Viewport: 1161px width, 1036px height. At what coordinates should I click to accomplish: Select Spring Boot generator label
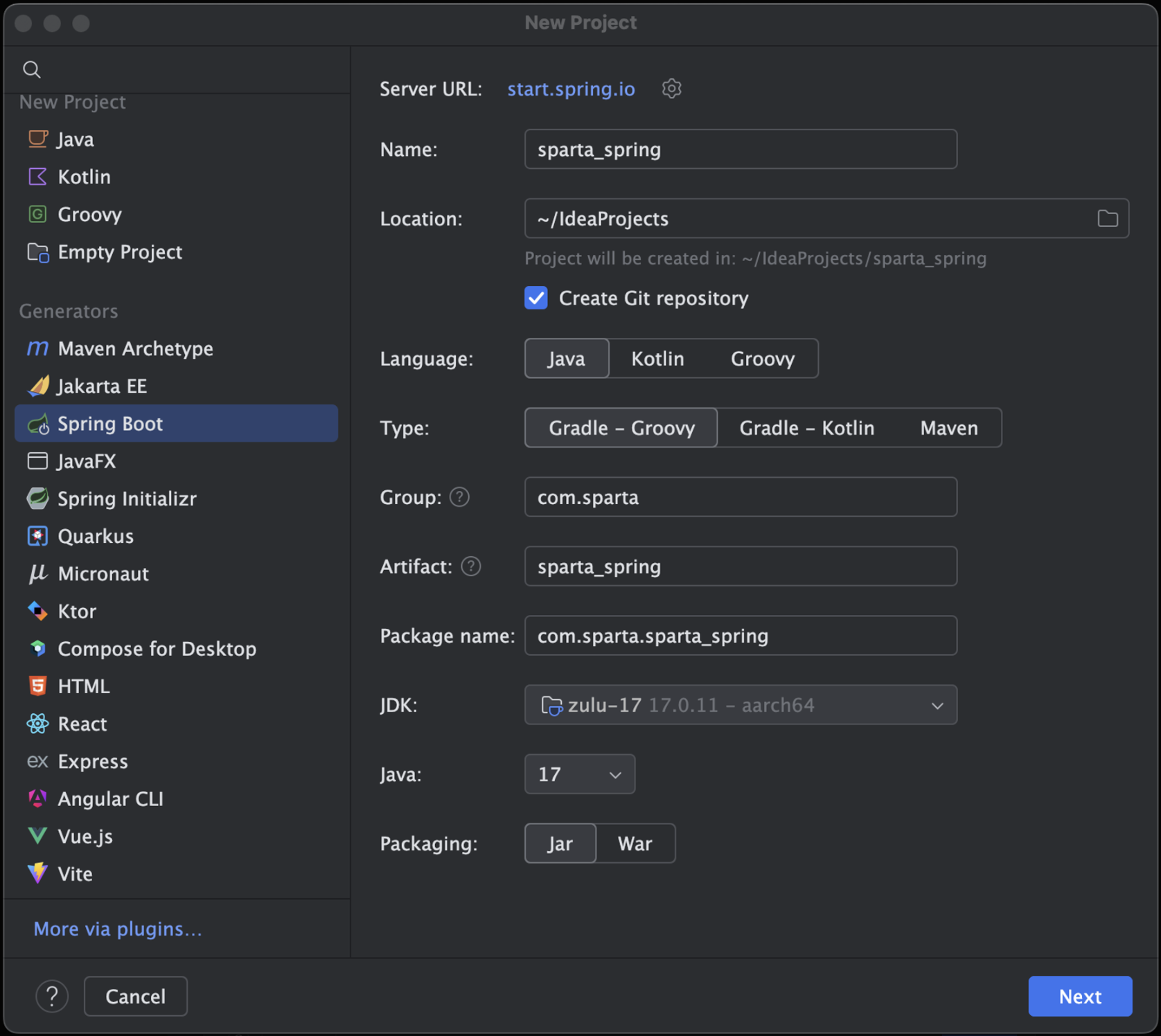[110, 424]
